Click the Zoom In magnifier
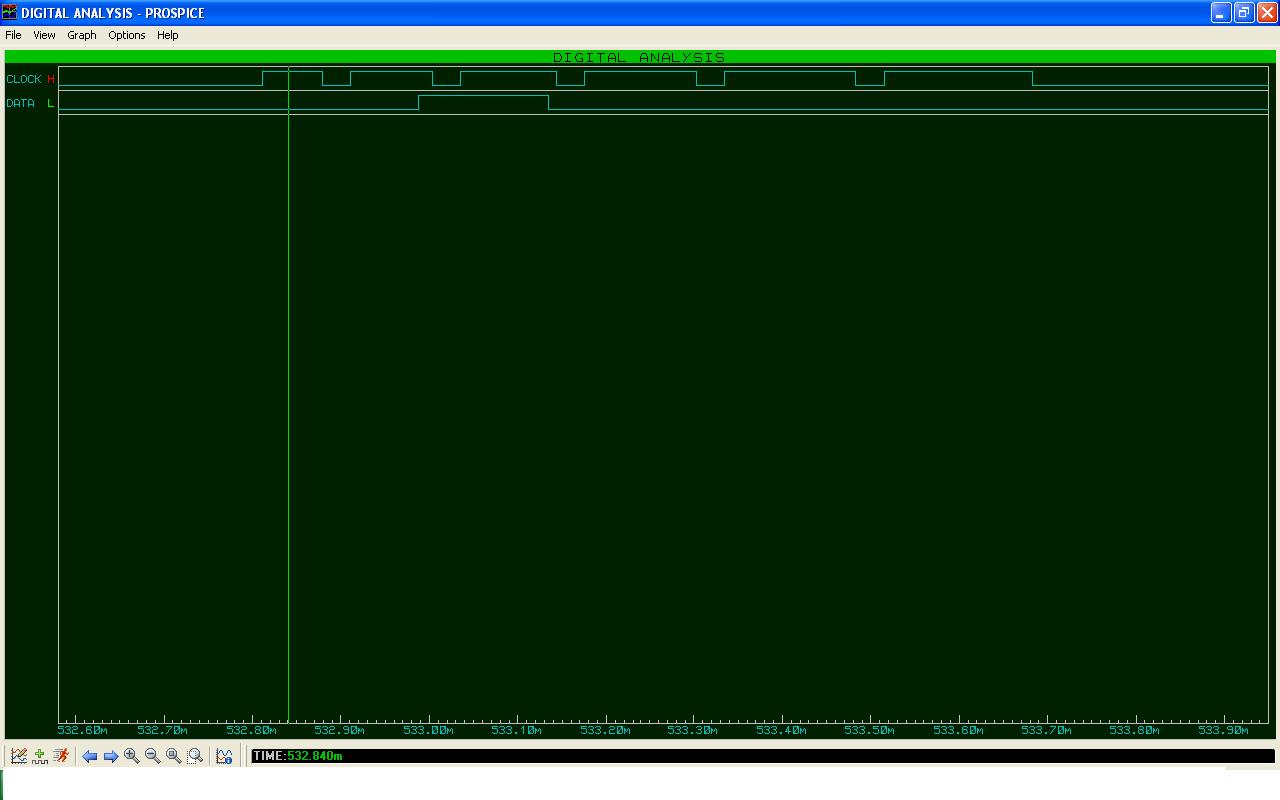The image size is (1280, 800). [x=131, y=756]
